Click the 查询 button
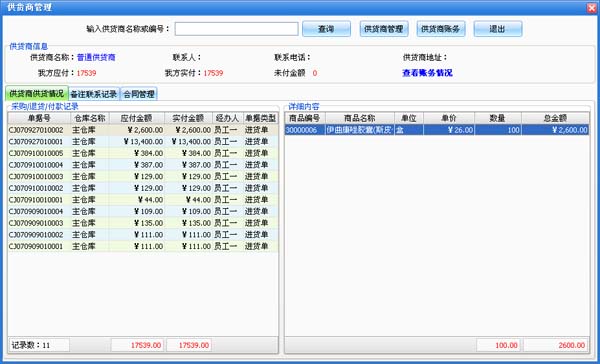The width and height of the screenshot is (600, 364). coord(326,29)
